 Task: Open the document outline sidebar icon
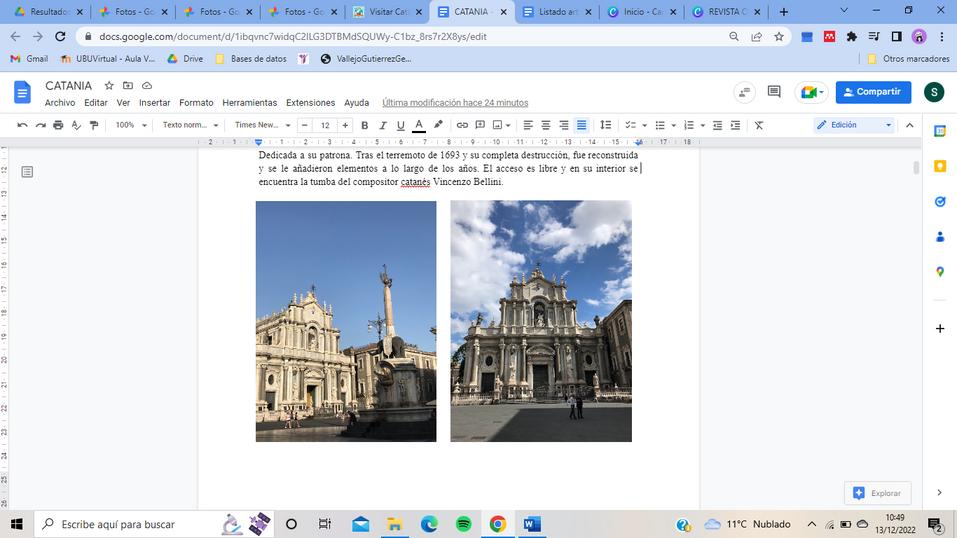[x=27, y=172]
